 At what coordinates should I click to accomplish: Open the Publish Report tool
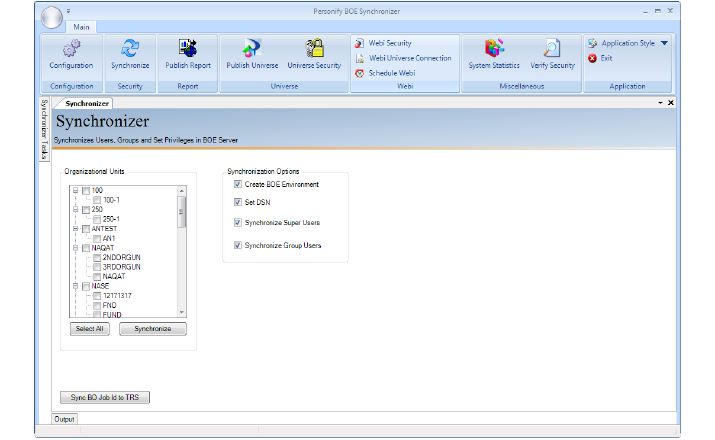[x=189, y=49]
